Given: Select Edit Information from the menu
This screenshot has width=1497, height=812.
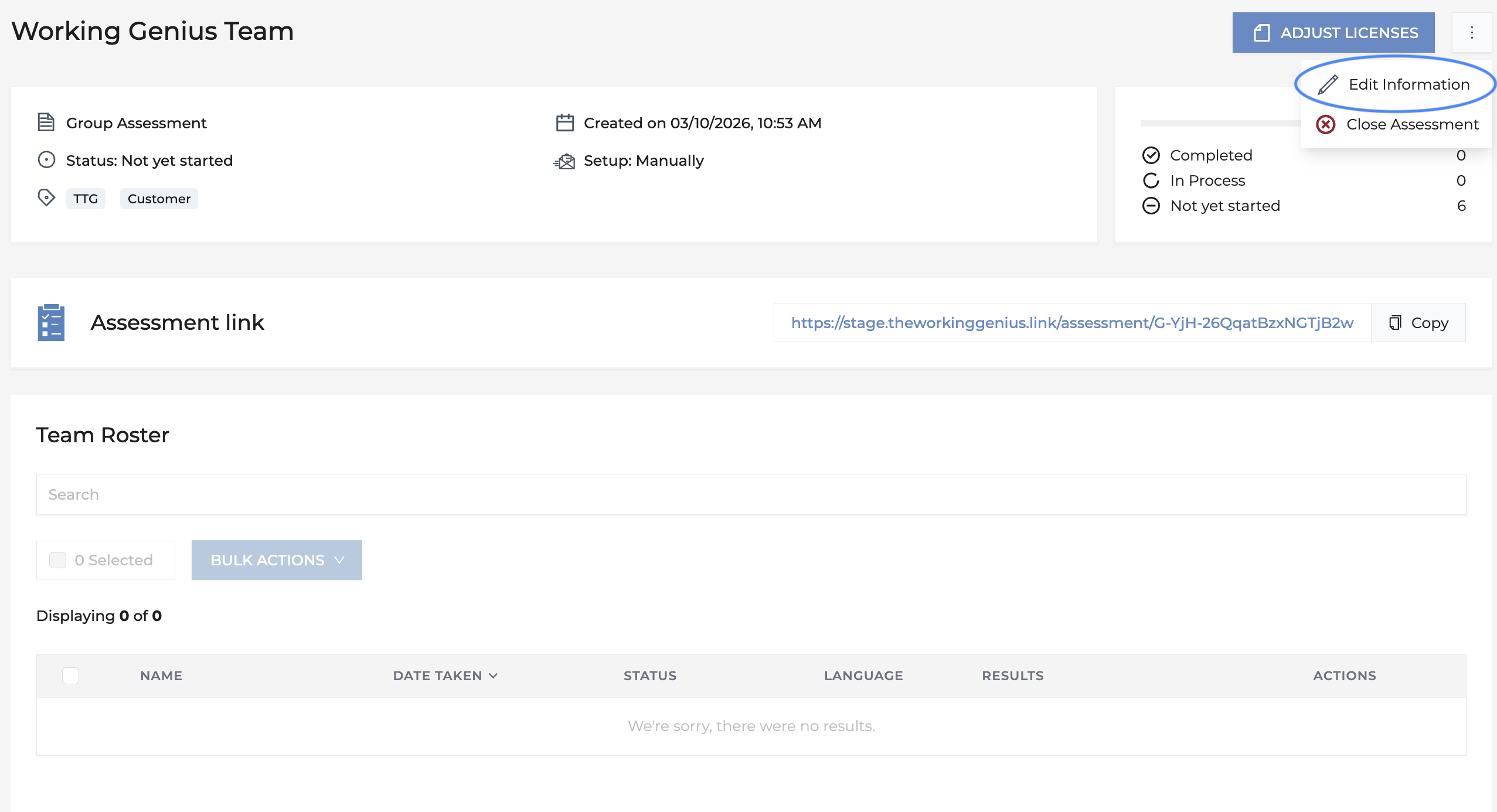Looking at the screenshot, I should tap(1408, 84).
